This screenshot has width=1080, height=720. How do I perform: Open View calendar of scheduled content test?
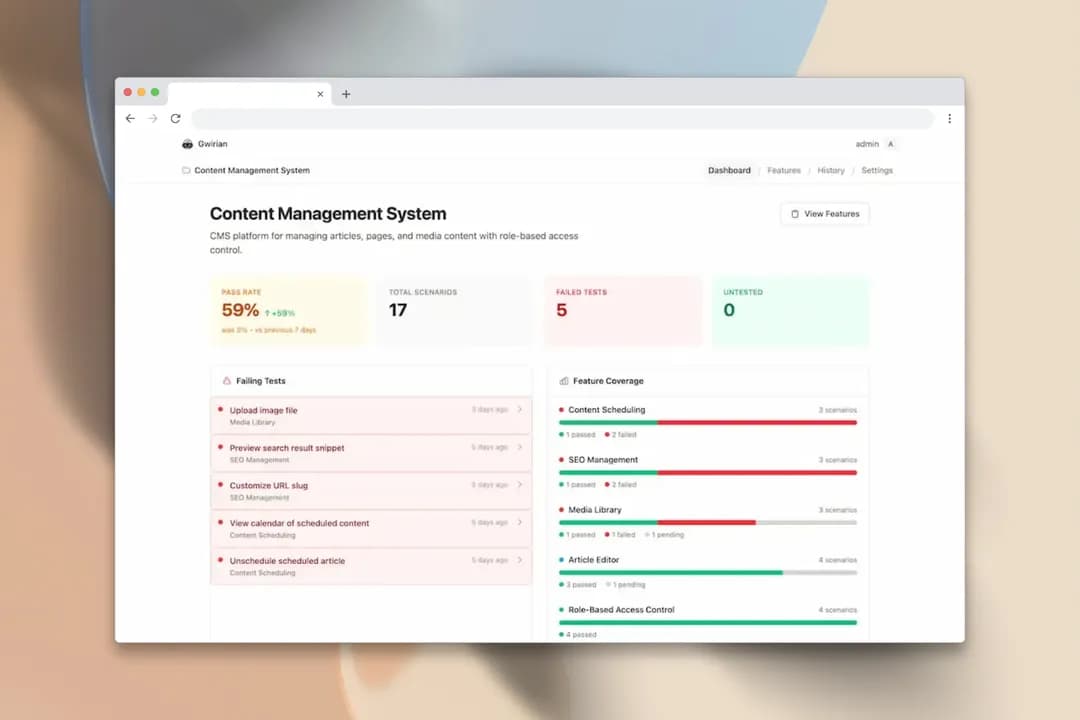click(371, 528)
